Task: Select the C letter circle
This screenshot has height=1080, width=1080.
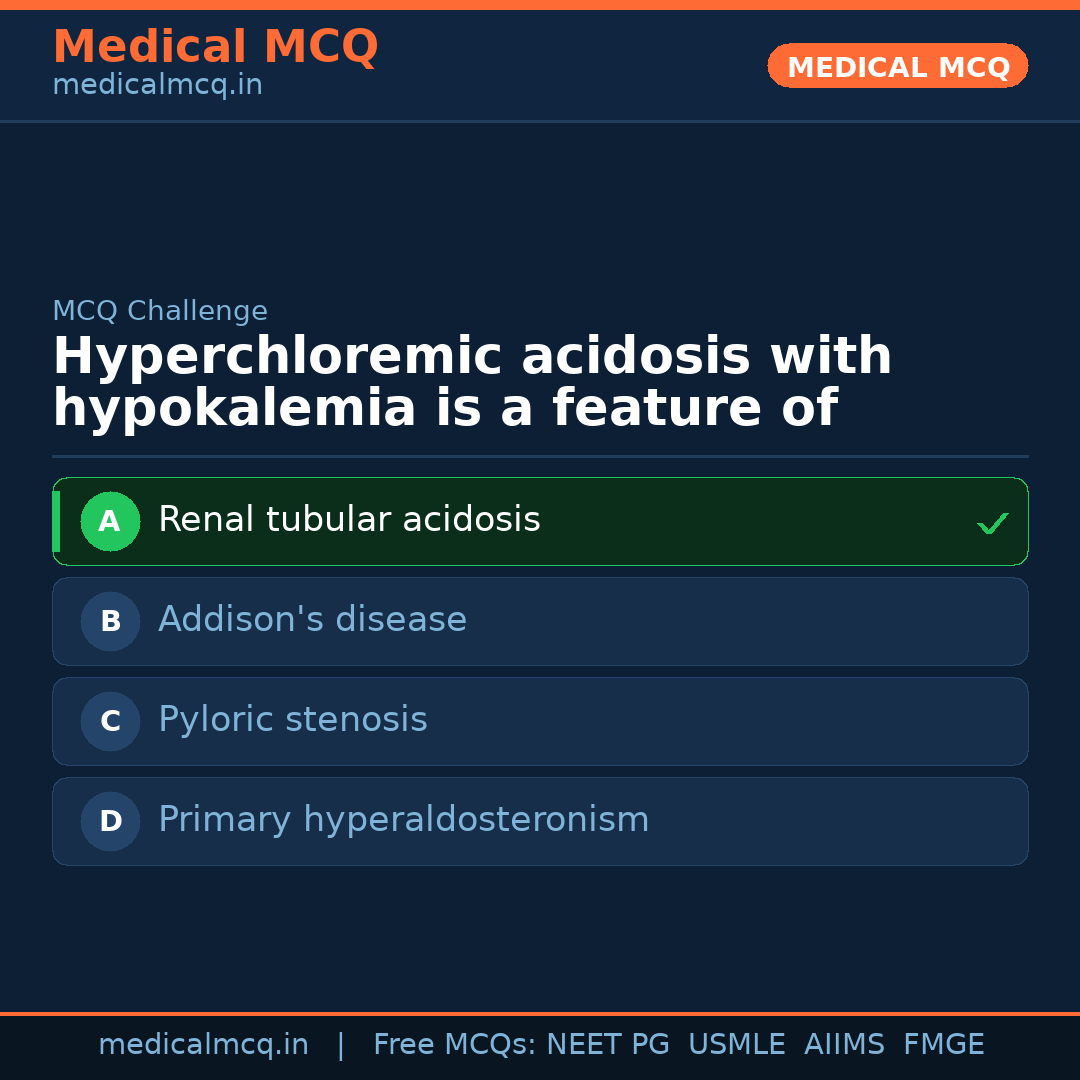Action: coord(110,721)
